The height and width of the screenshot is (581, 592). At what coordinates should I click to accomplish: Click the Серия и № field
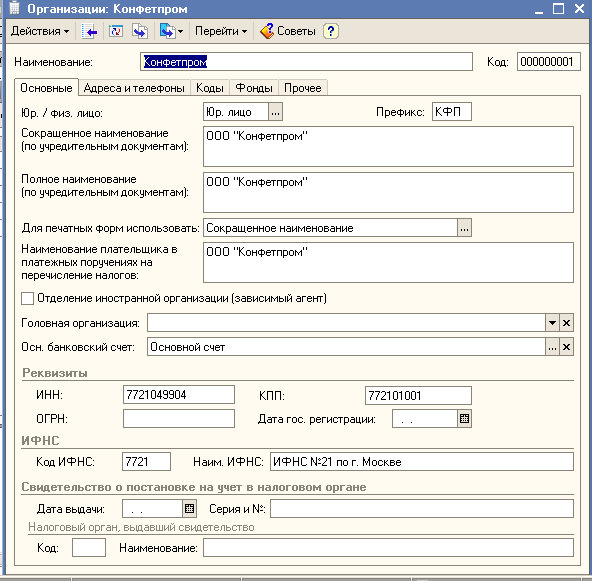[422, 509]
